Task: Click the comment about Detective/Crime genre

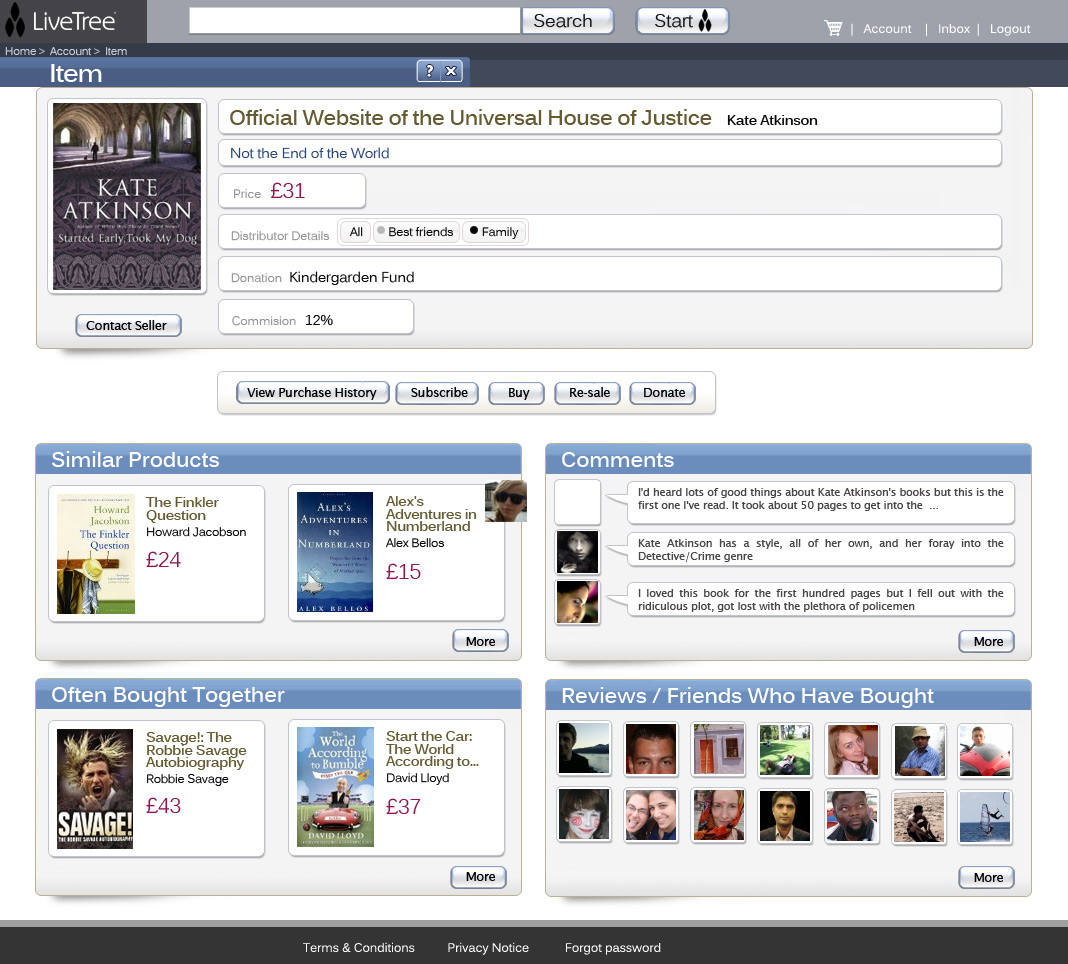Action: coord(820,550)
